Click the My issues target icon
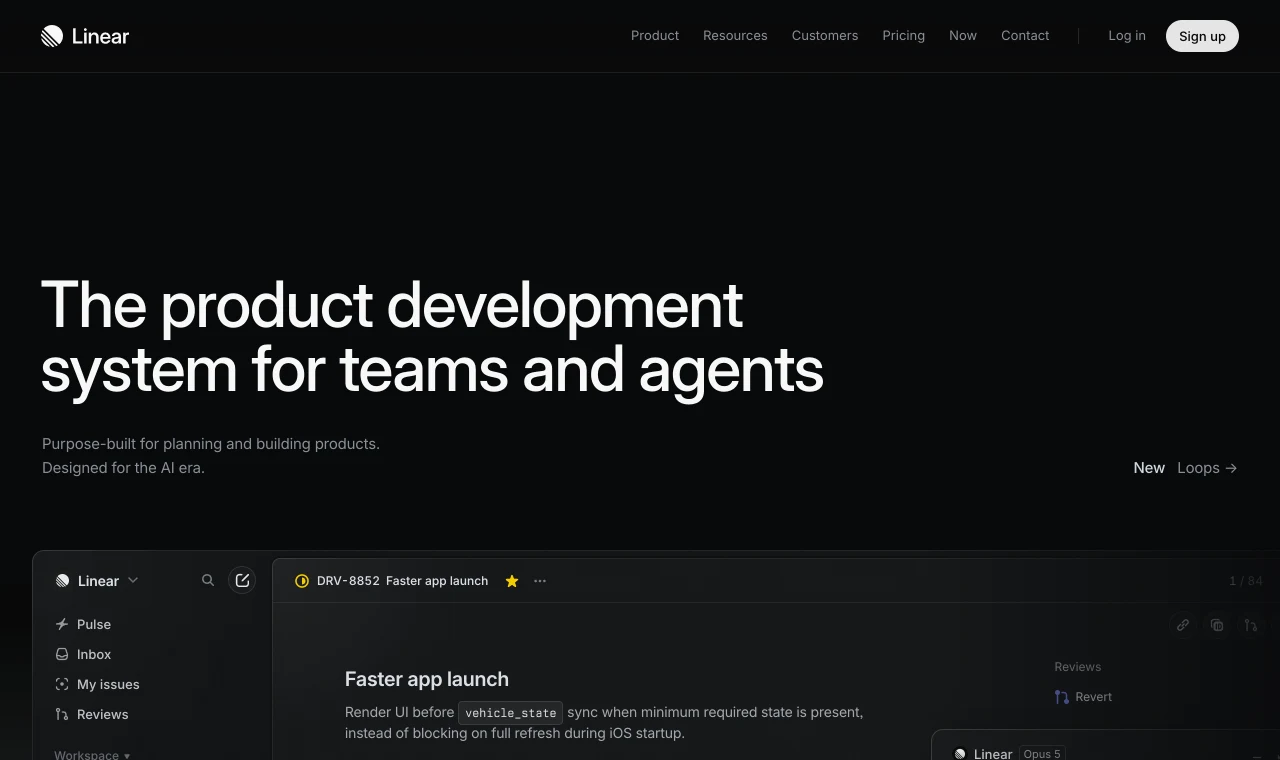 (x=62, y=684)
